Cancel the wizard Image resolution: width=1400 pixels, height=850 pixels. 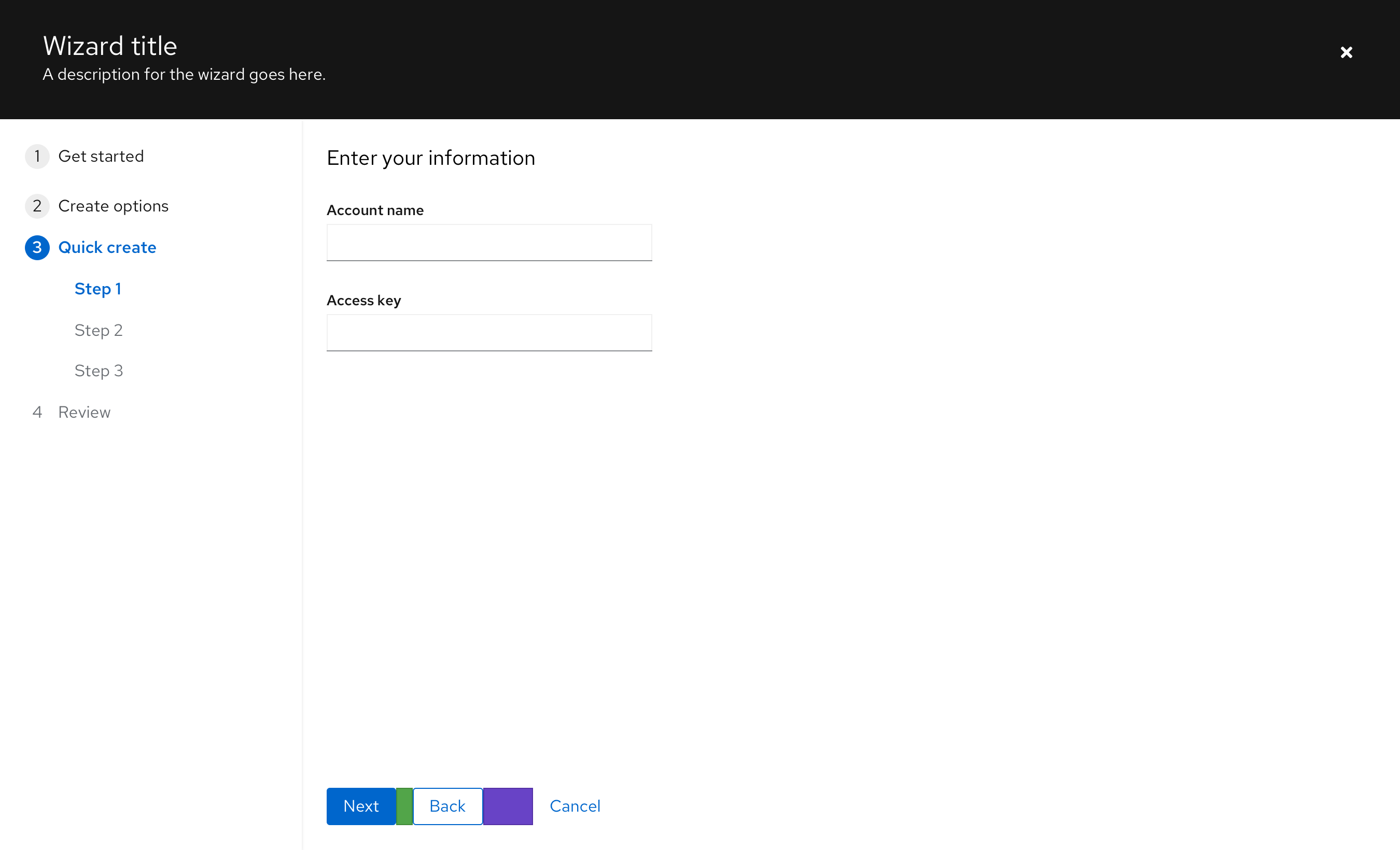click(x=575, y=806)
